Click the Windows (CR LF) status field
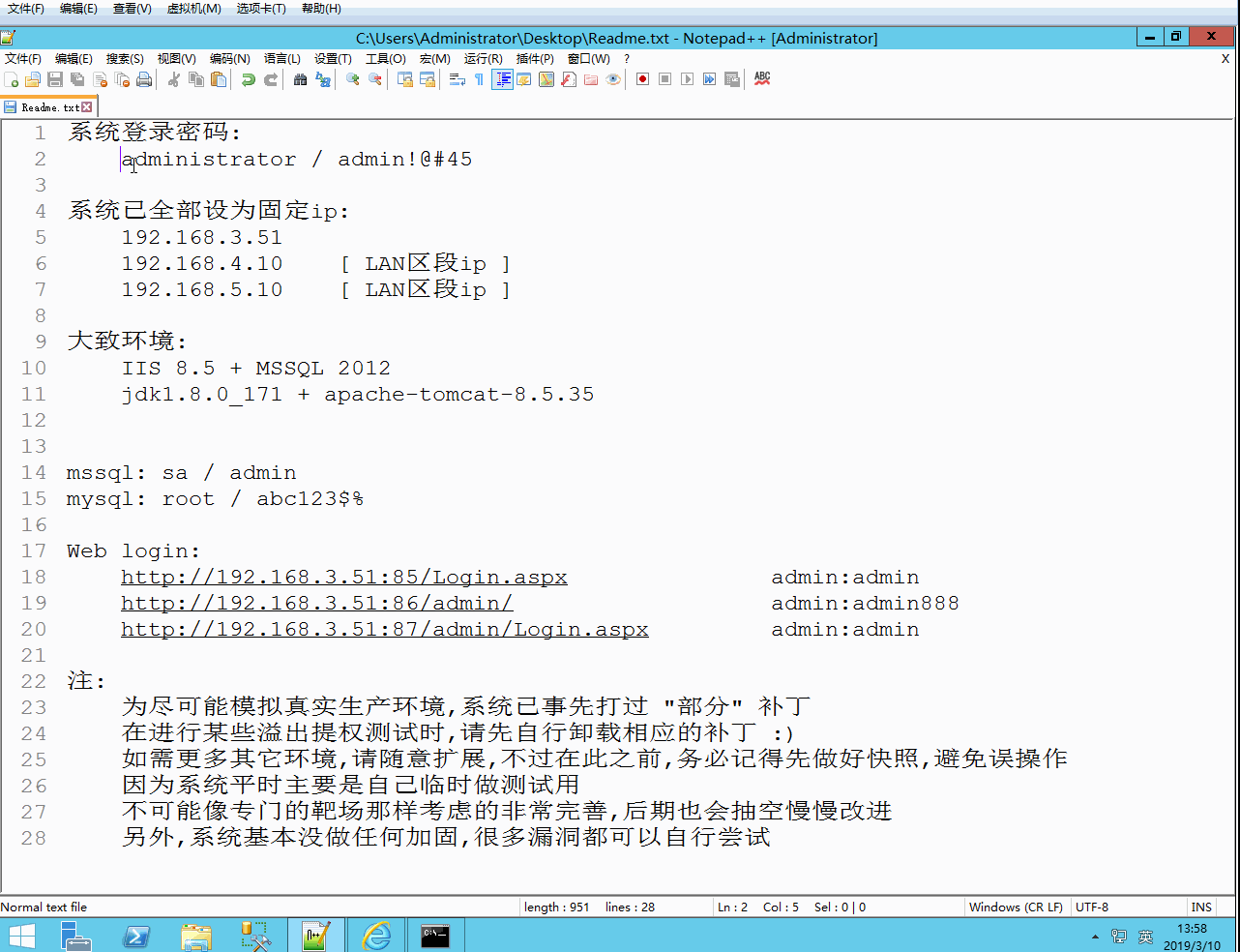 coord(1016,907)
